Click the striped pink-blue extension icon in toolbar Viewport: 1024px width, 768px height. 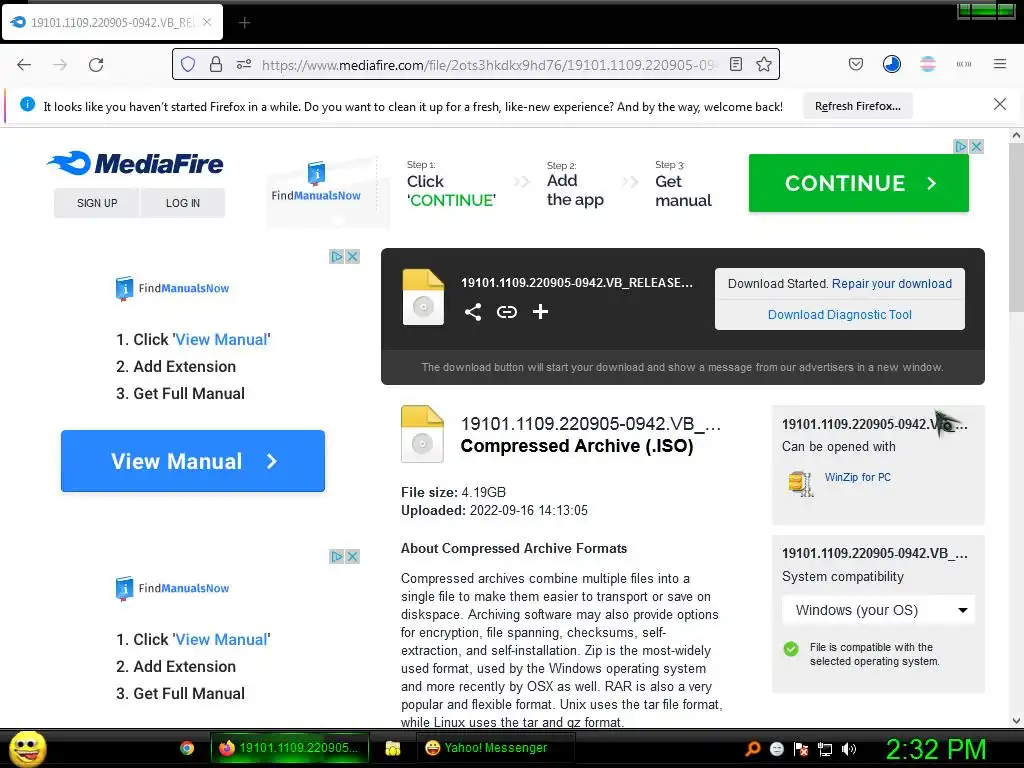(x=927, y=64)
